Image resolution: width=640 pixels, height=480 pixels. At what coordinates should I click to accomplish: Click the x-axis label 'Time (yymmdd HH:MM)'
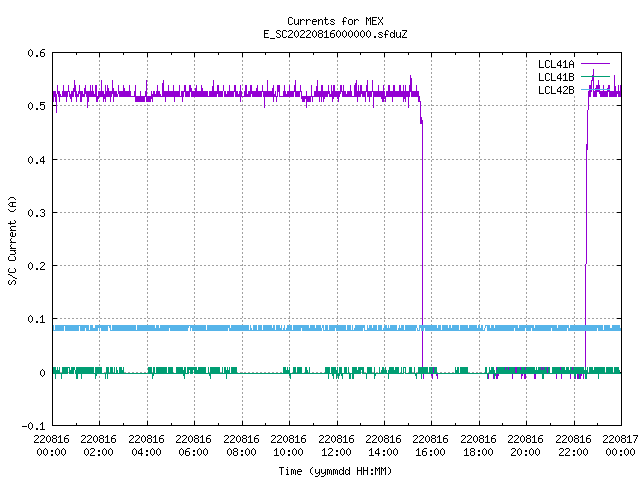pos(335,471)
